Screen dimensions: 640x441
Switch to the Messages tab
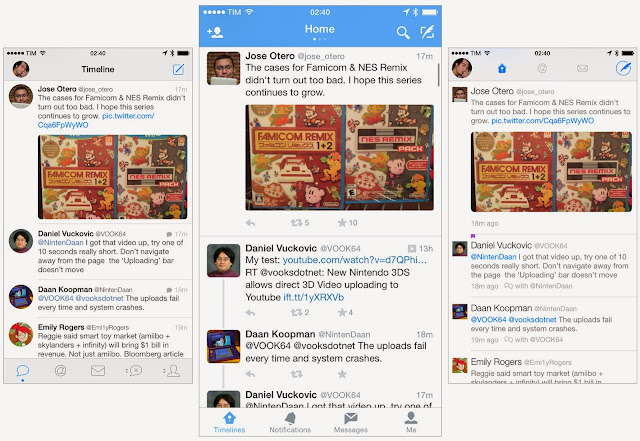tap(351, 423)
